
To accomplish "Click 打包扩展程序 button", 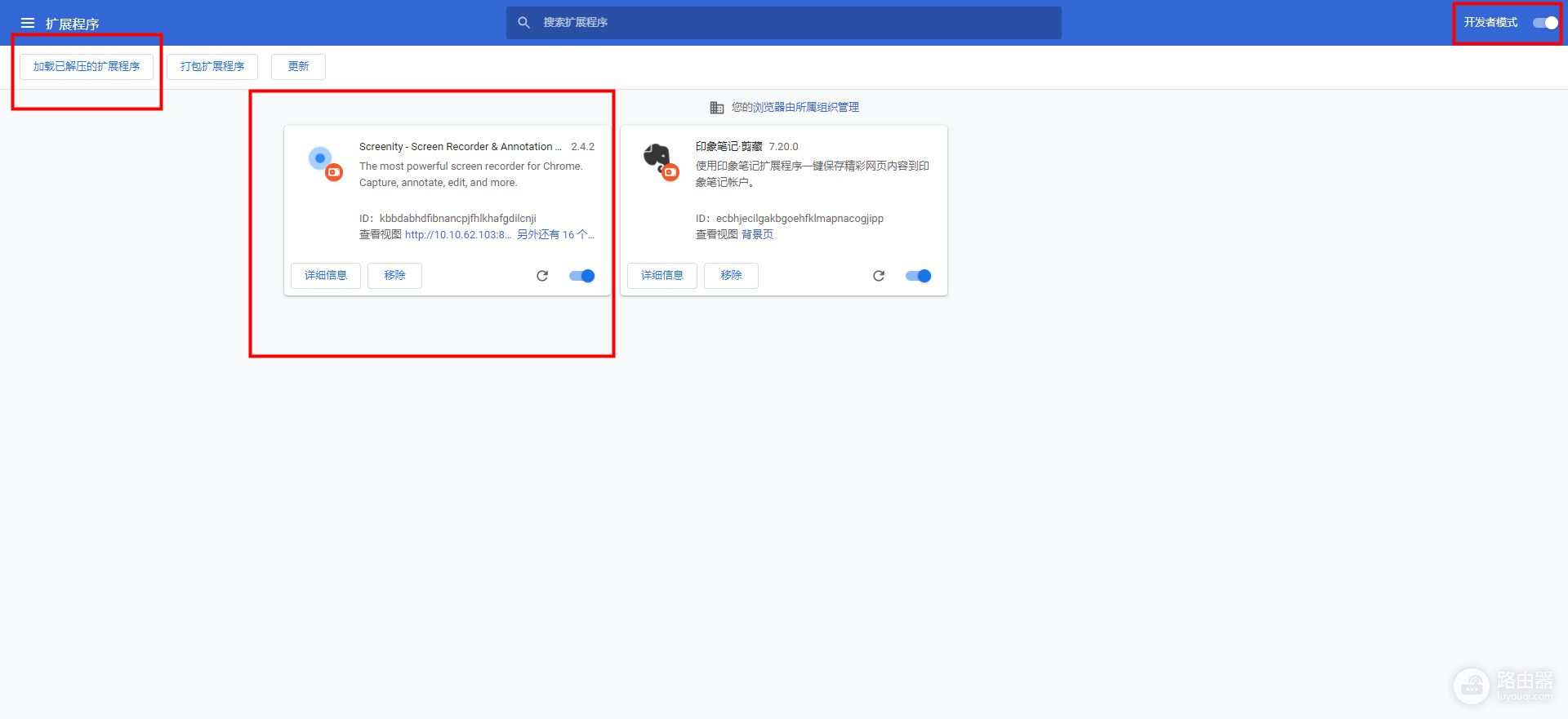I will (x=212, y=67).
